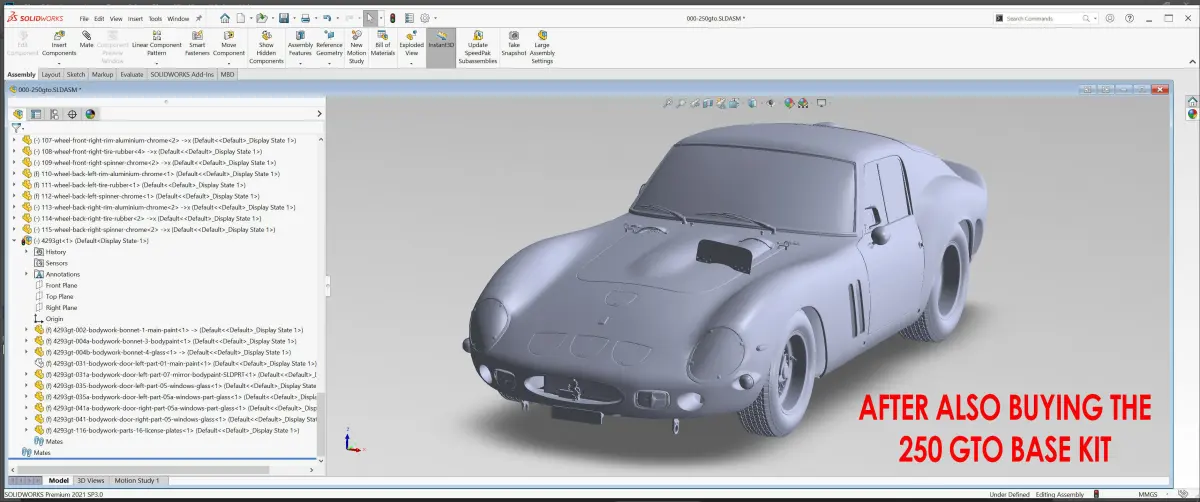Click the Open file icon
Image resolution: width=1200 pixels, height=502 pixels.
click(261, 18)
